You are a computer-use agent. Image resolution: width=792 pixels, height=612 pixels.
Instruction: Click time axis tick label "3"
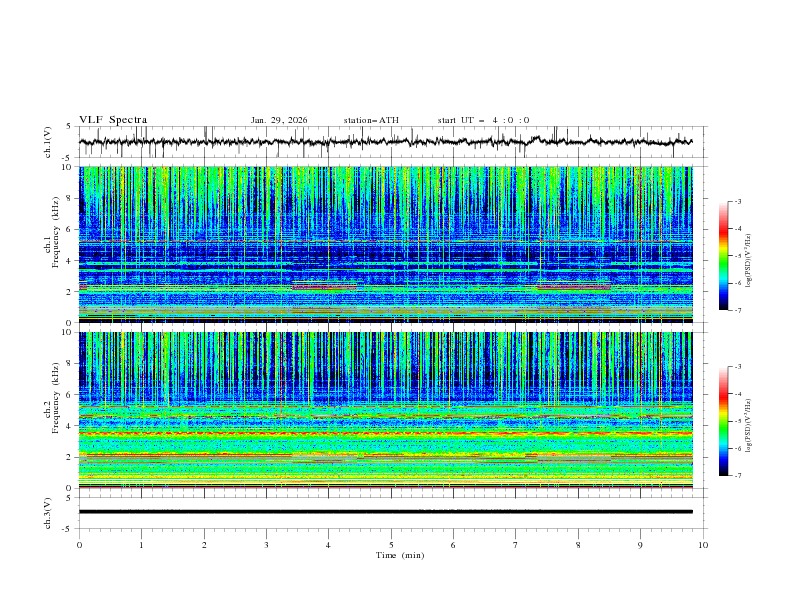(x=266, y=545)
